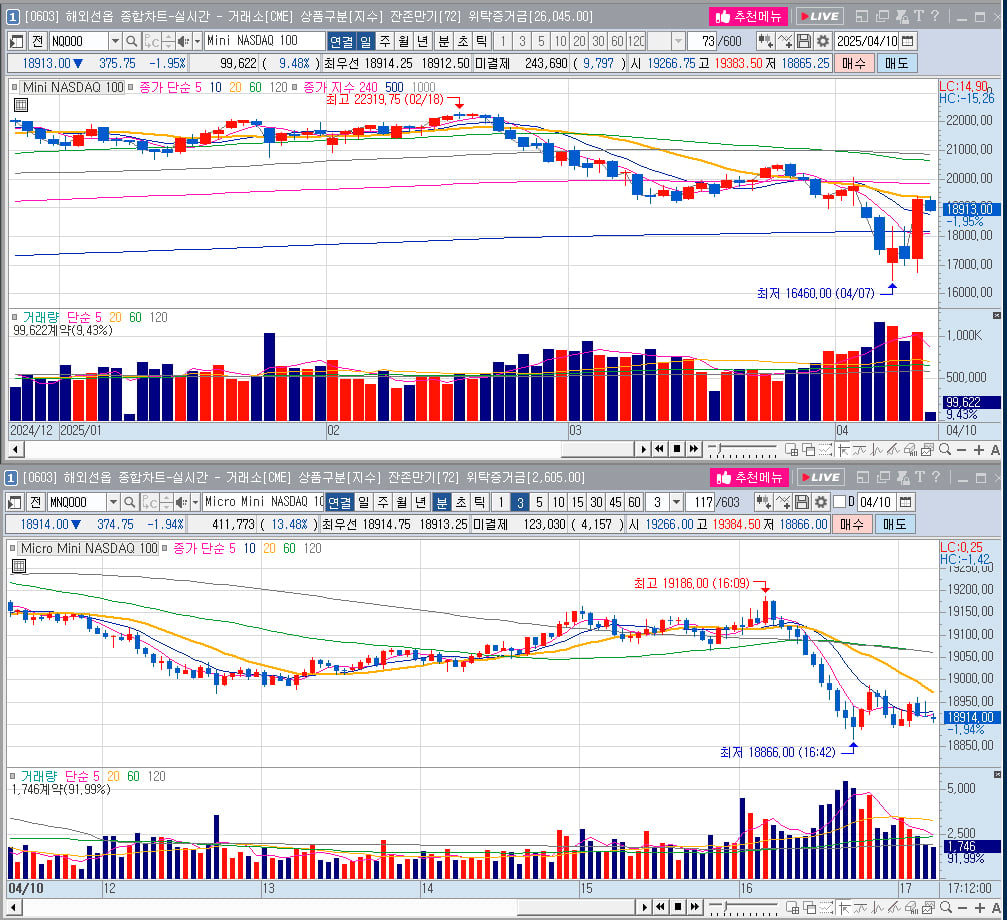Search for a symbol next to NQ000
1007x920 pixels.
132,41
